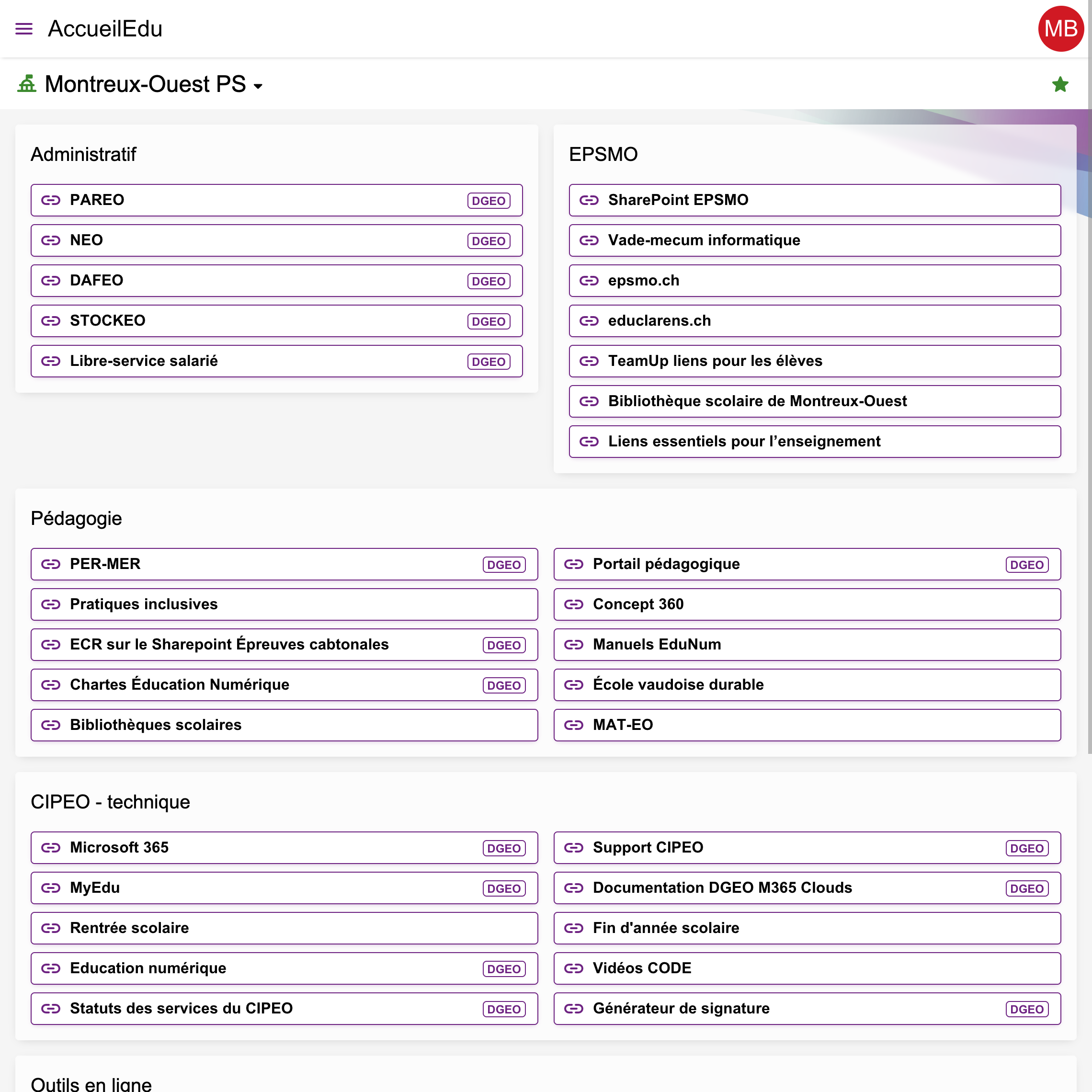Open Bibliothèque scolaire de Montreux-Ouest

coord(815,401)
